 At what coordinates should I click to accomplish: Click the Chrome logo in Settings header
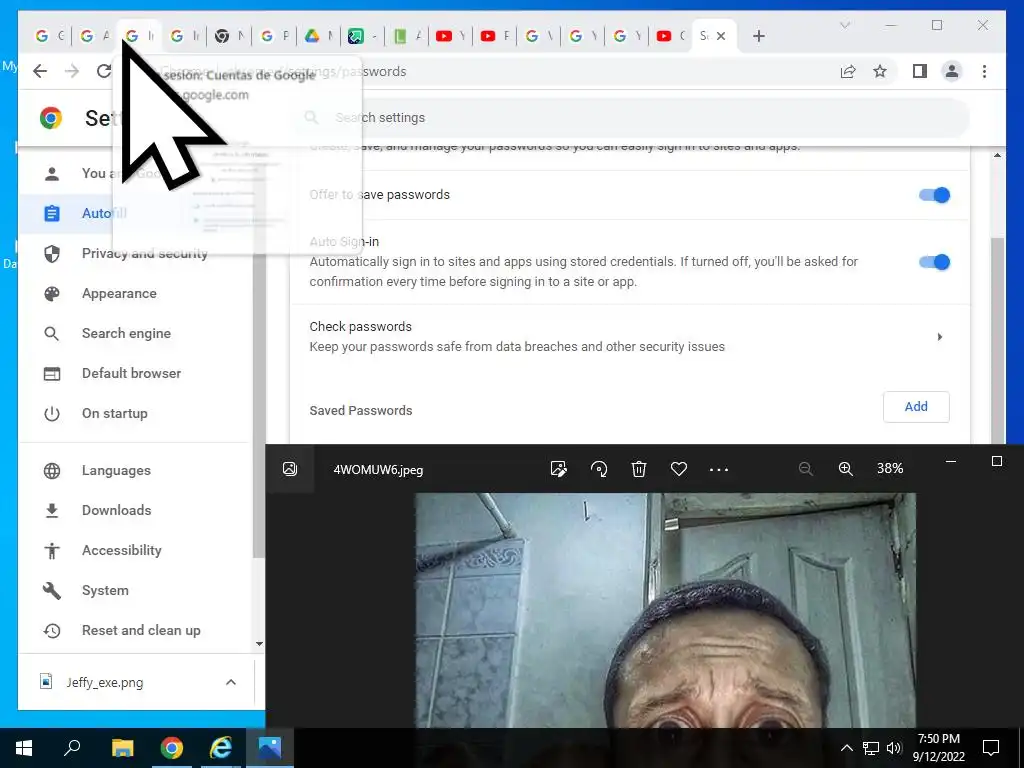point(51,118)
